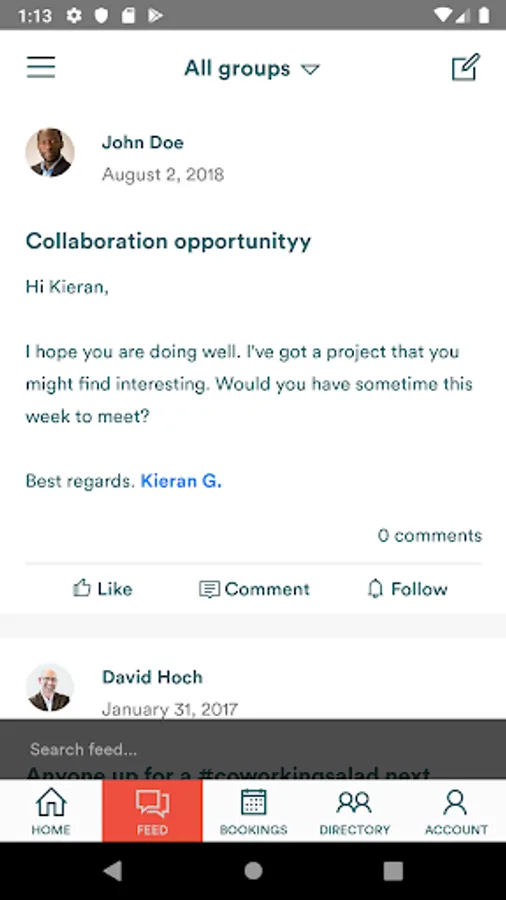The width and height of the screenshot is (506, 900).
Task: Expand the All groups dropdown
Action: (x=251, y=69)
